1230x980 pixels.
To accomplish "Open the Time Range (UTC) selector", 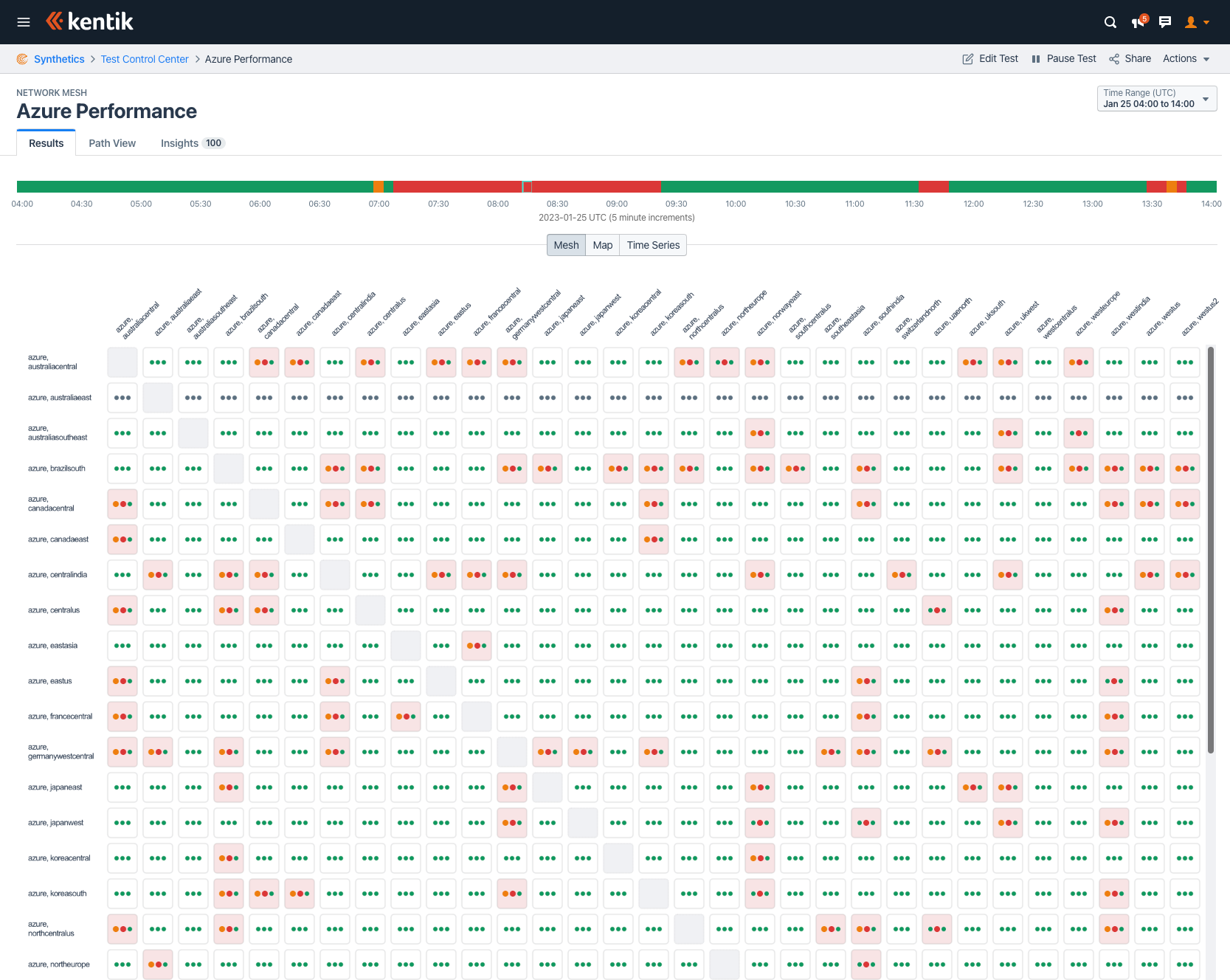I will 1157,98.
